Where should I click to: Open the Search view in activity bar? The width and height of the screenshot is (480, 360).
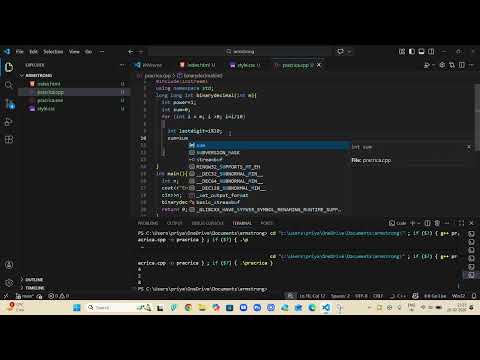(x=9, y=85)
